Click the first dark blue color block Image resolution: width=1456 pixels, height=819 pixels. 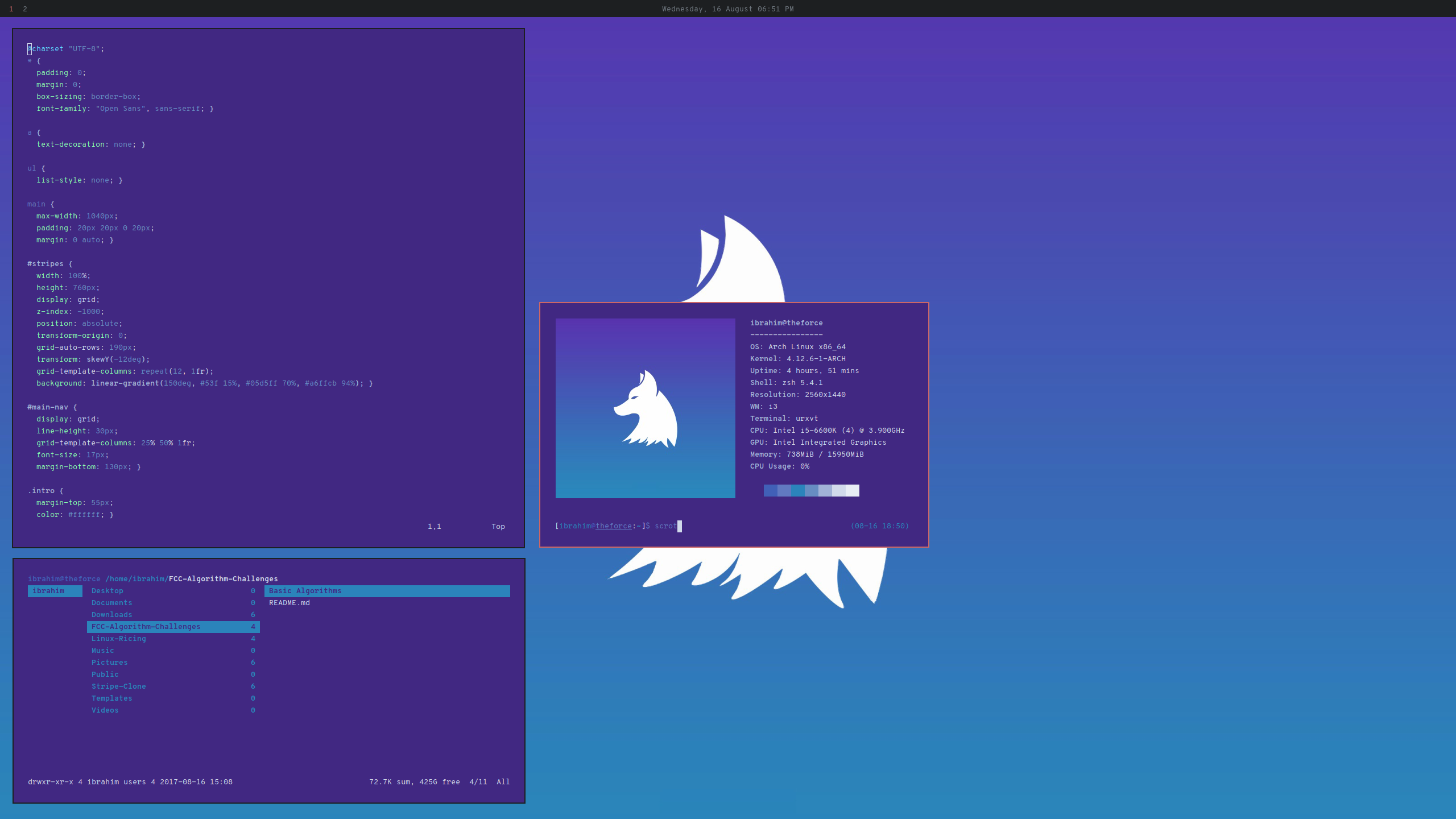[x=771, y=490]
